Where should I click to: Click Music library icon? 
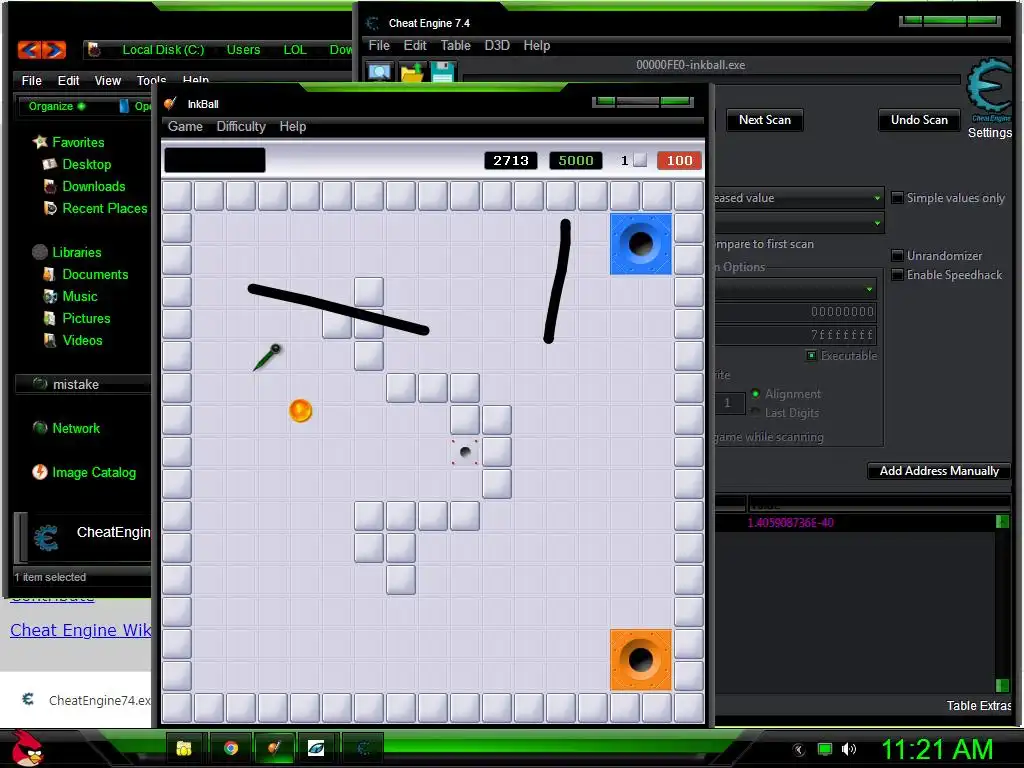[x=50, y=296]
